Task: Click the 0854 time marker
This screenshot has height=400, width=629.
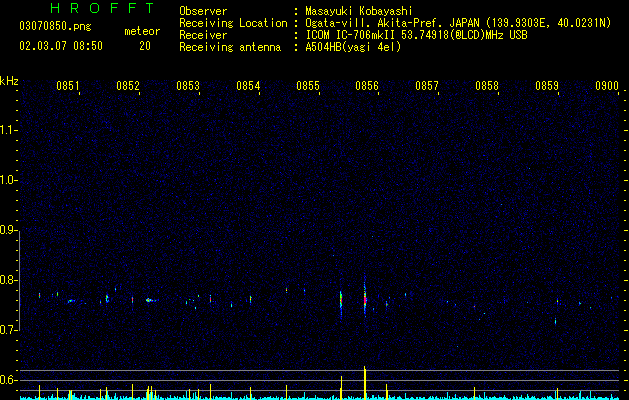Action: point(248,86)
